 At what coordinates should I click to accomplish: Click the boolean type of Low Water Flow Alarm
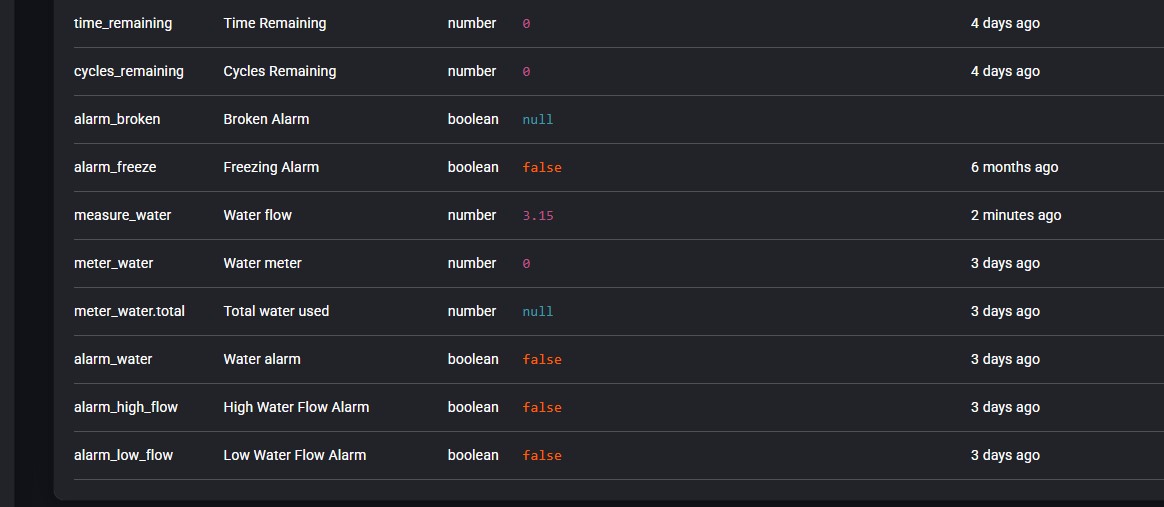(x=473, y=455)
